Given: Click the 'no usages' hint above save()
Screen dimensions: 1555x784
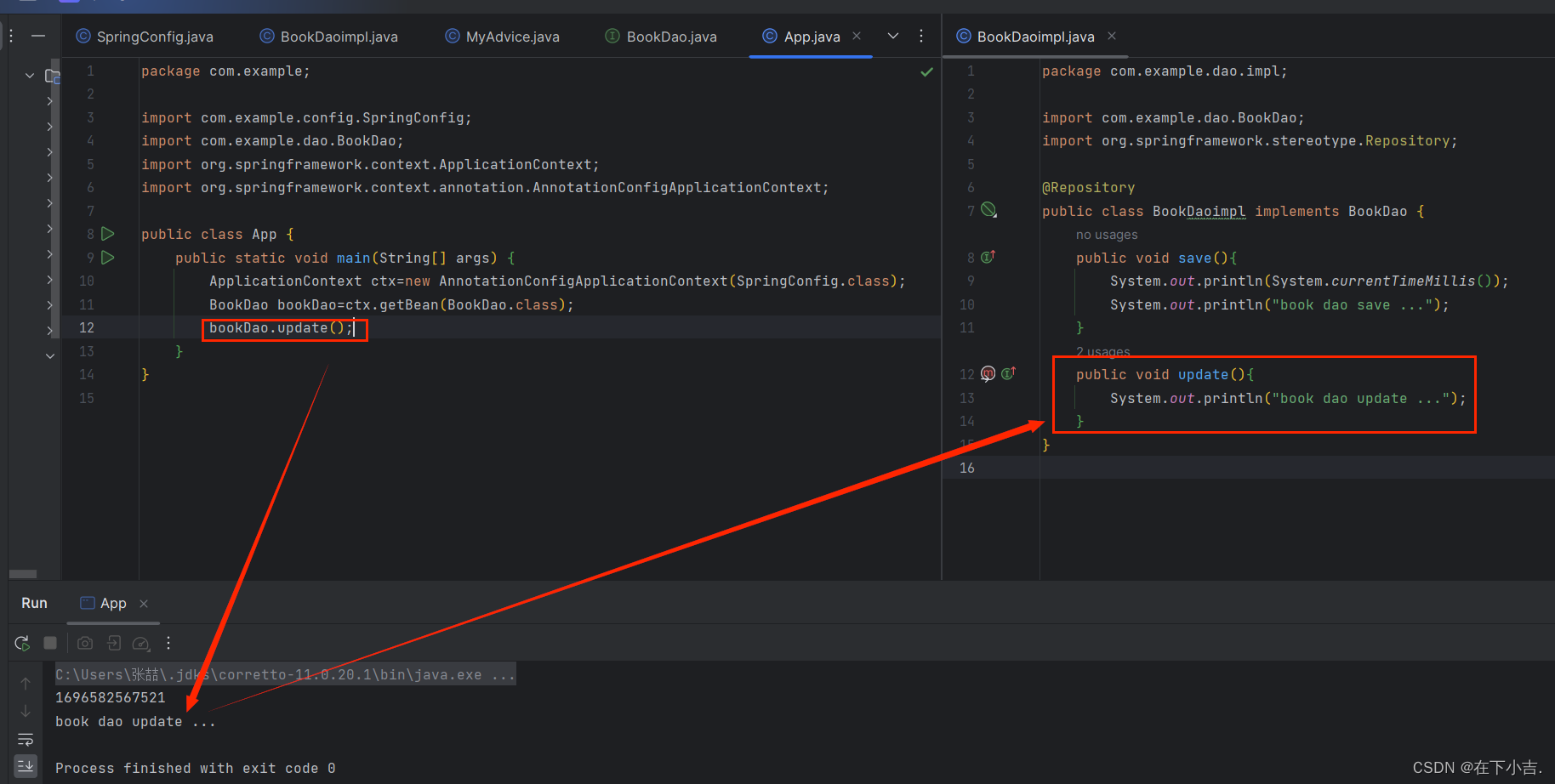Looking at the screenshot, I should coord(1106,235).
